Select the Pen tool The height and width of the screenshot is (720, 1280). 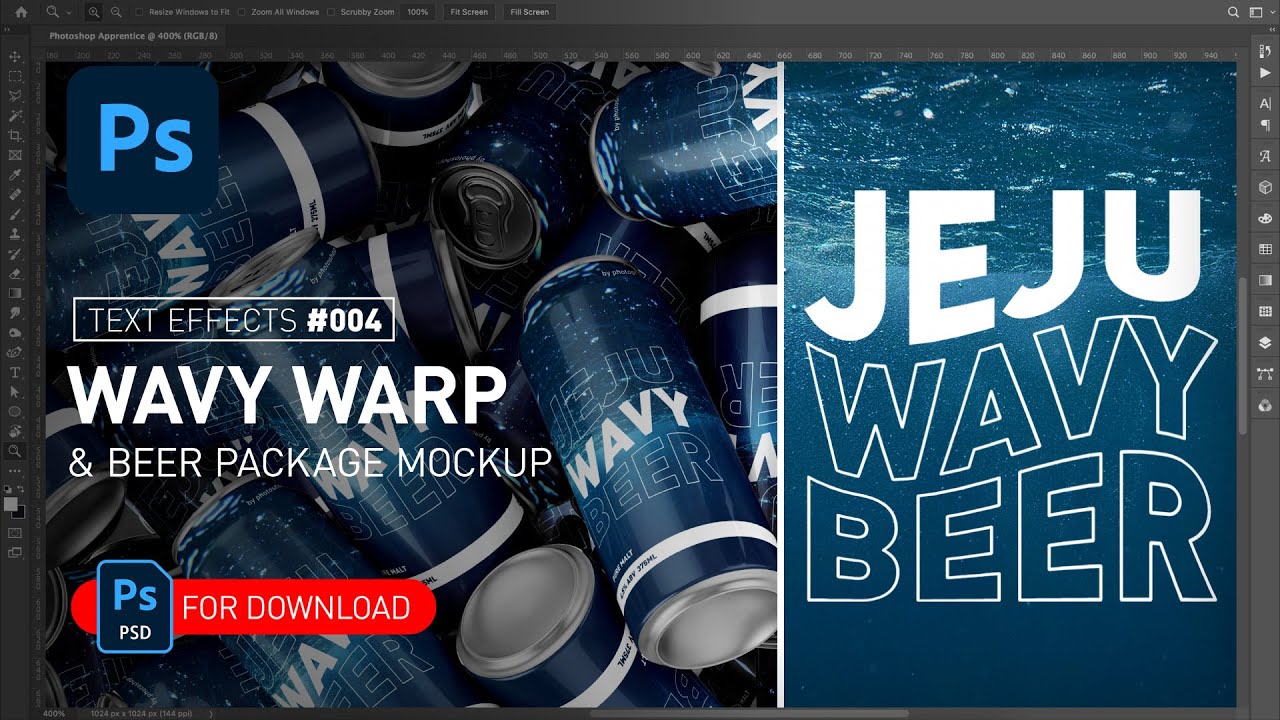pos(15,352)
